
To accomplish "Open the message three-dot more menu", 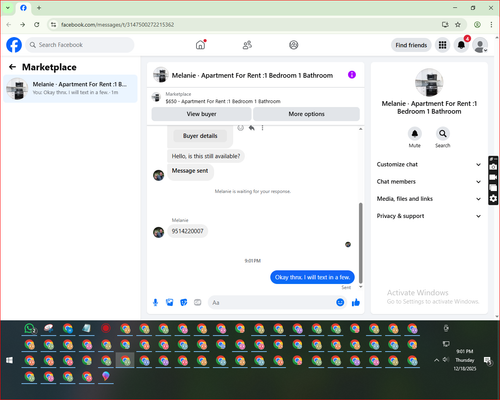I will (x=262, y=128).
